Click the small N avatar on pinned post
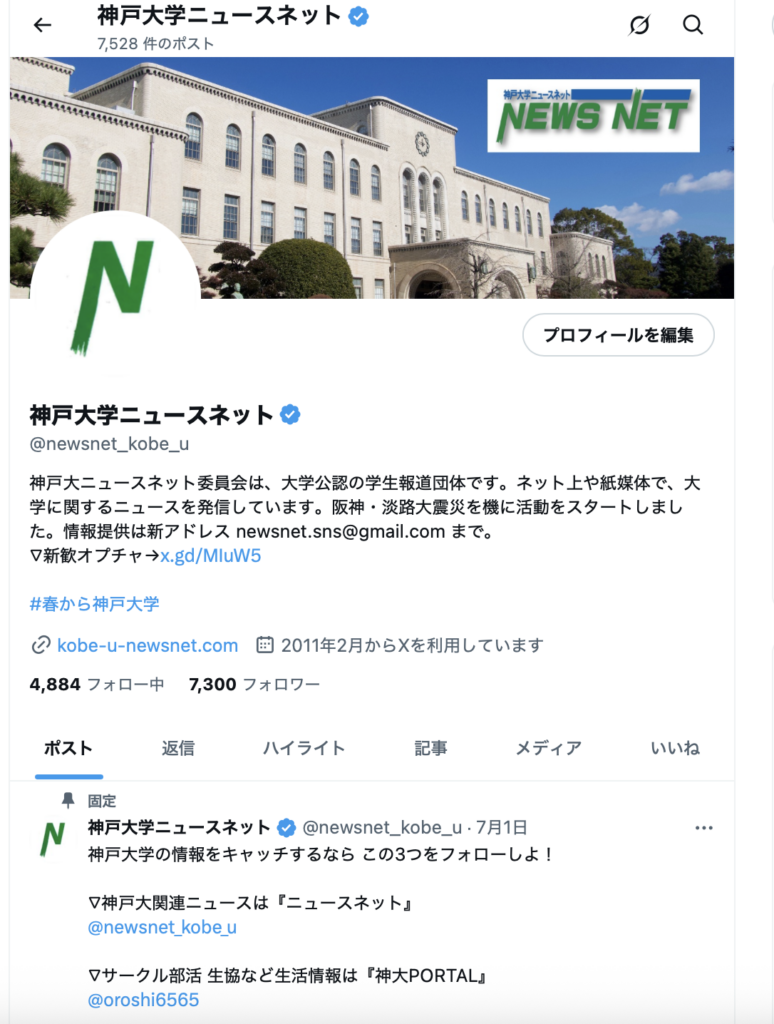This screenshot has width=774, height=1024. [x=54, y=838]
